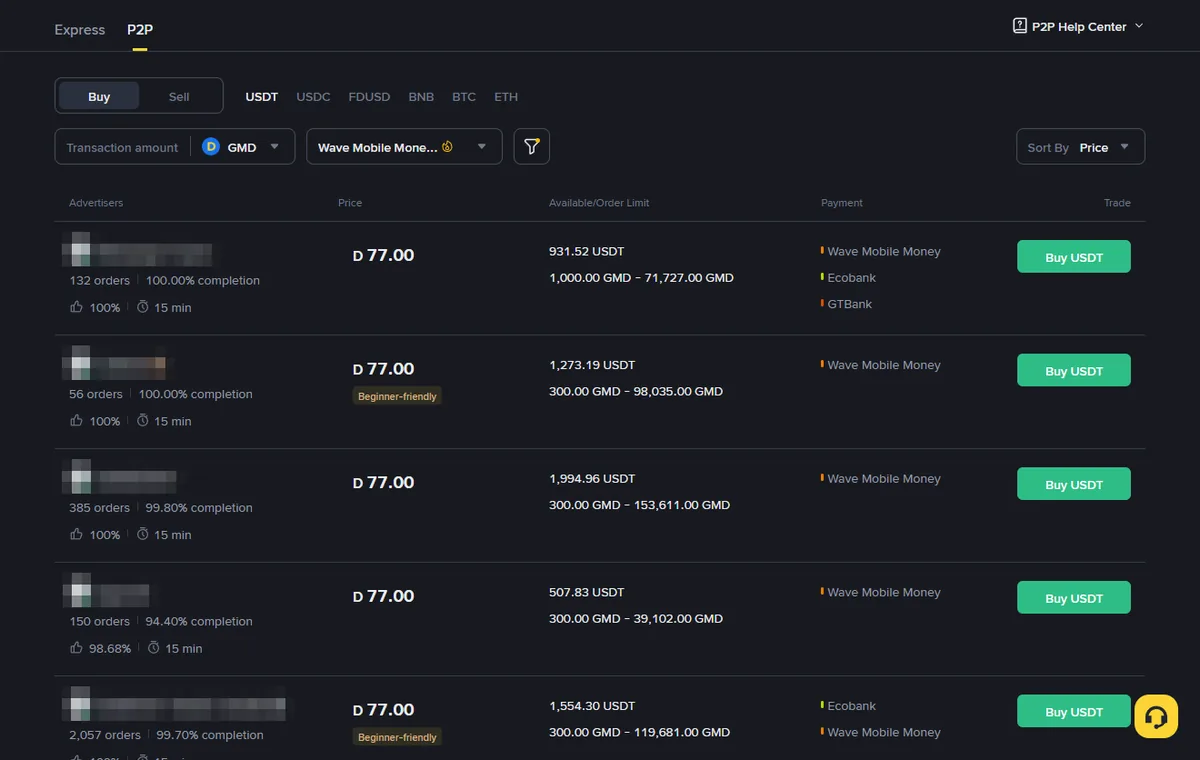This screenshot has height=760, width=1200.
Task: Expand the P2P Help Center menu
Action: pos(1078,26)
